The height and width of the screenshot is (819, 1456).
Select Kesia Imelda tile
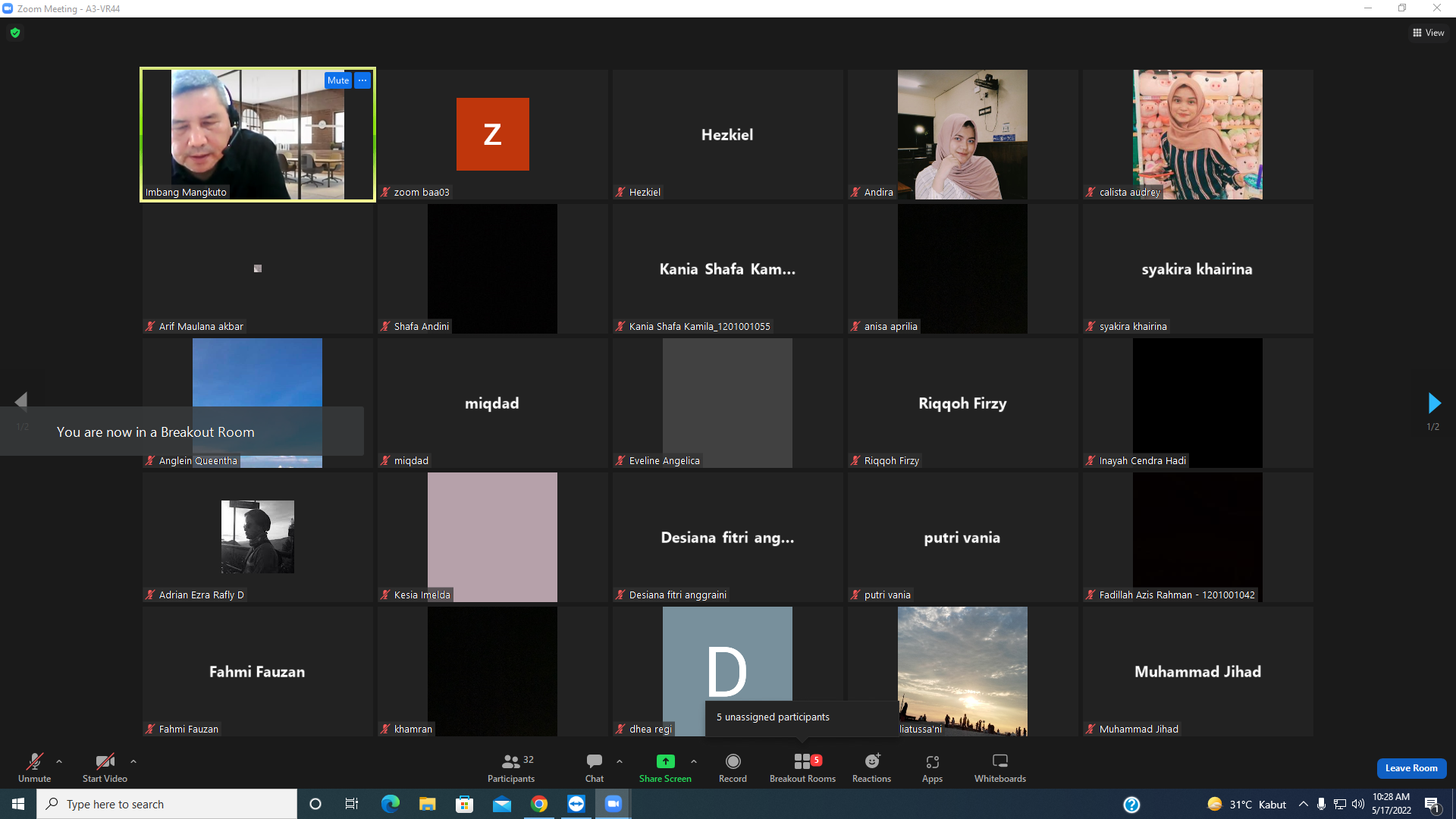coord(493,537)
